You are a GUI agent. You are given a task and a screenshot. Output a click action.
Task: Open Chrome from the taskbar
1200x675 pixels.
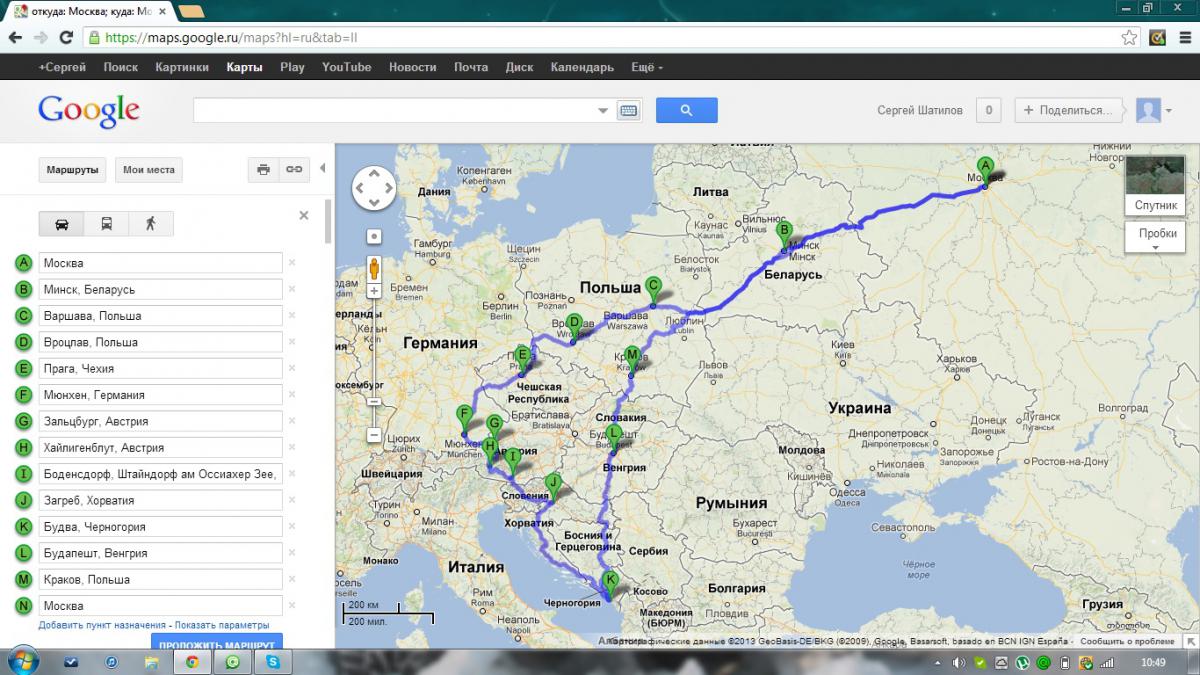click(x=191, y=662)
